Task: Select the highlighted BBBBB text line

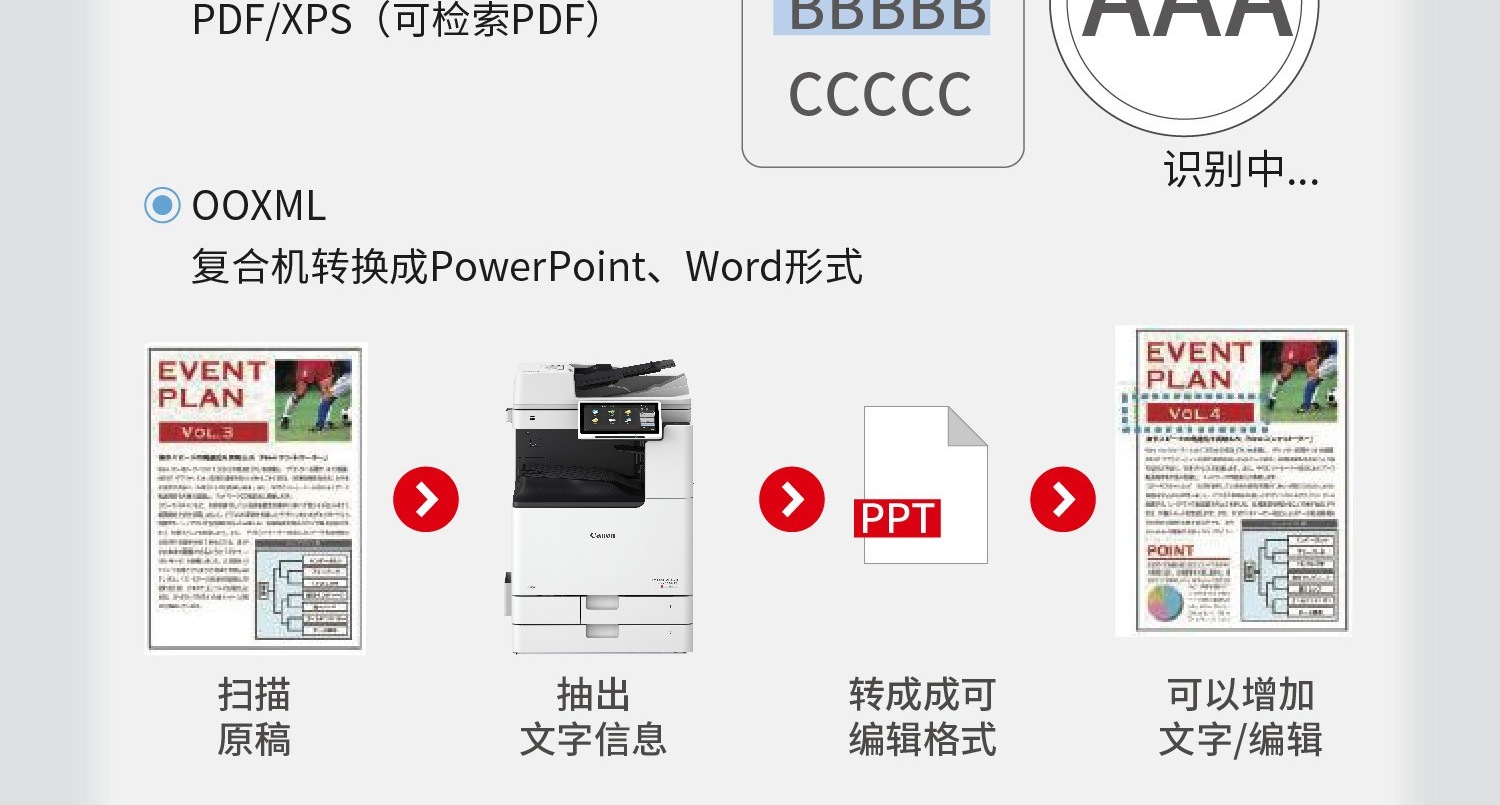Action: click(881, 17)
